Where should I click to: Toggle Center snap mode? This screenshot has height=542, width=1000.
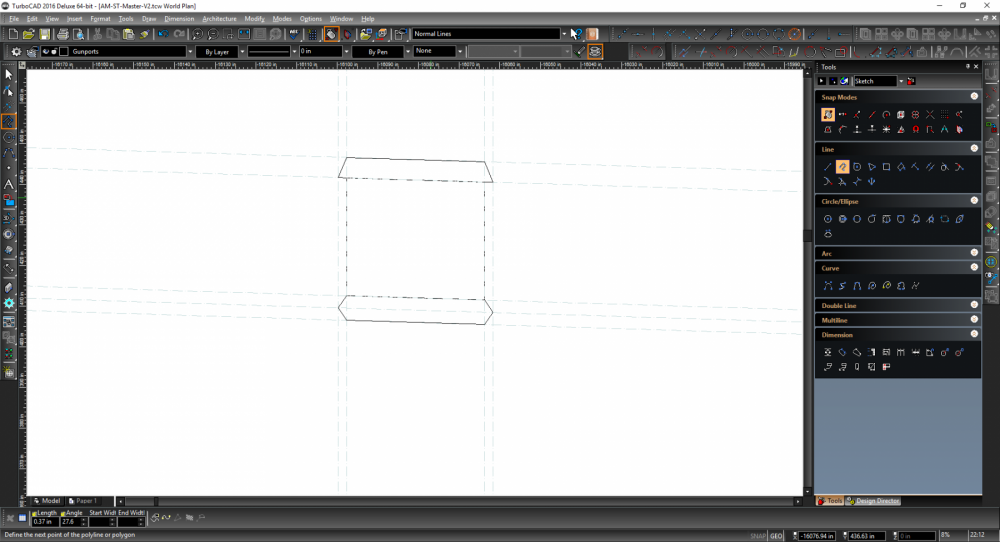[x=886, y=115]
